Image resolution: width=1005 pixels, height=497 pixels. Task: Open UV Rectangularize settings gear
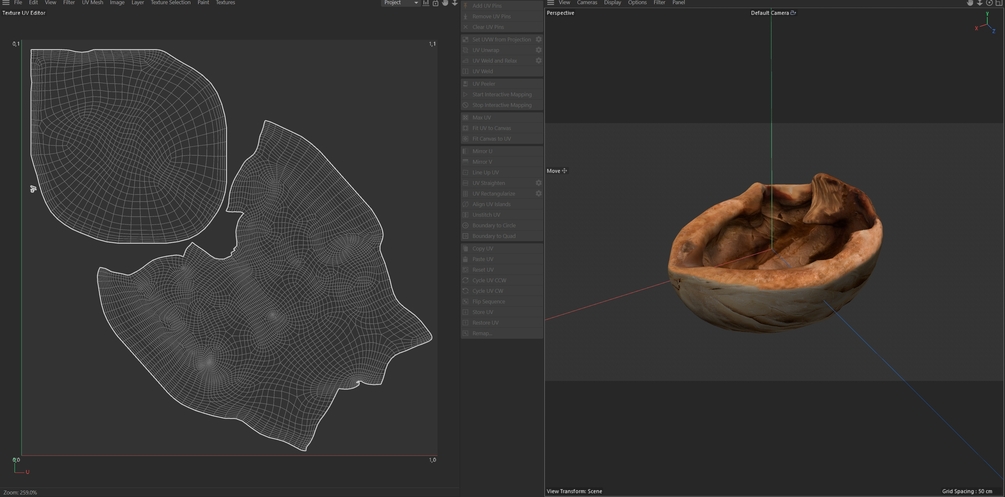[x=539, y=193]
